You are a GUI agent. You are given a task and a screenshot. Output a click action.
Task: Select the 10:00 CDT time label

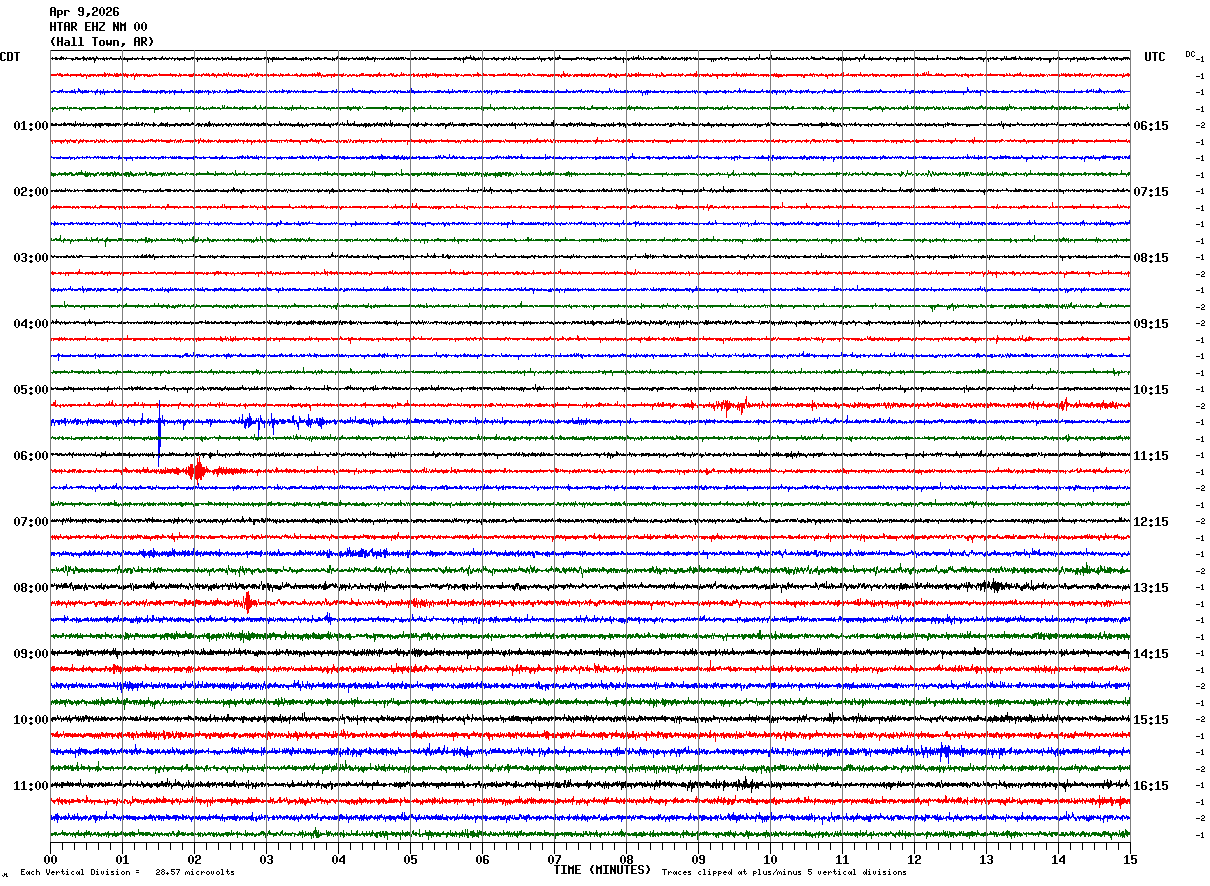click(x=31, y=720)
